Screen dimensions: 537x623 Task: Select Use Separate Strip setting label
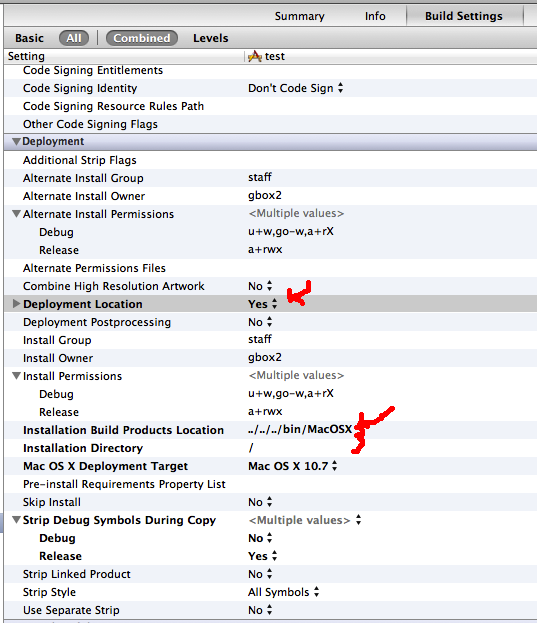click(x=71, y=610)
